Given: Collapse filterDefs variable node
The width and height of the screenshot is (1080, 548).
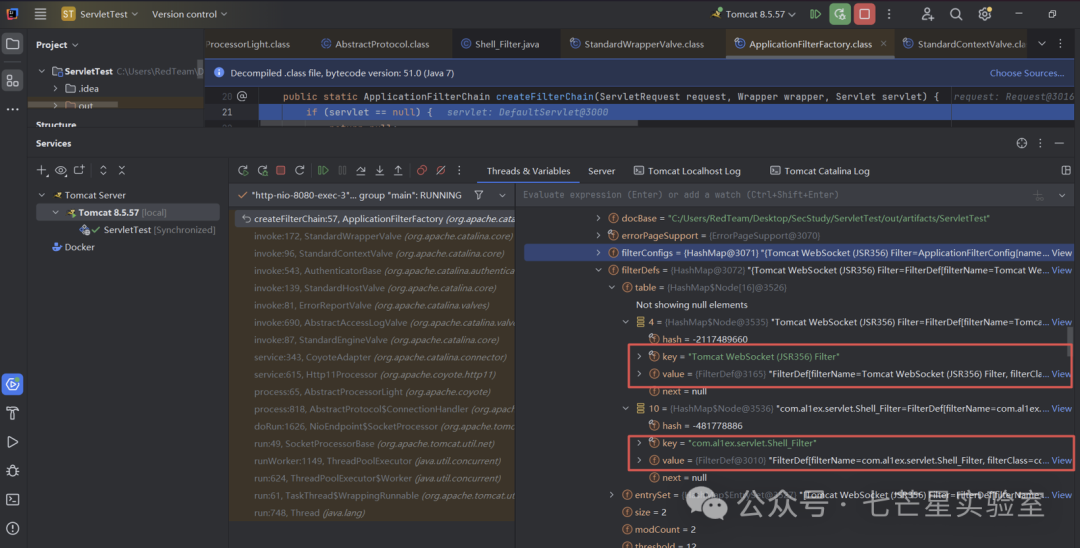Looking at the screenshot, I should 598,270.
